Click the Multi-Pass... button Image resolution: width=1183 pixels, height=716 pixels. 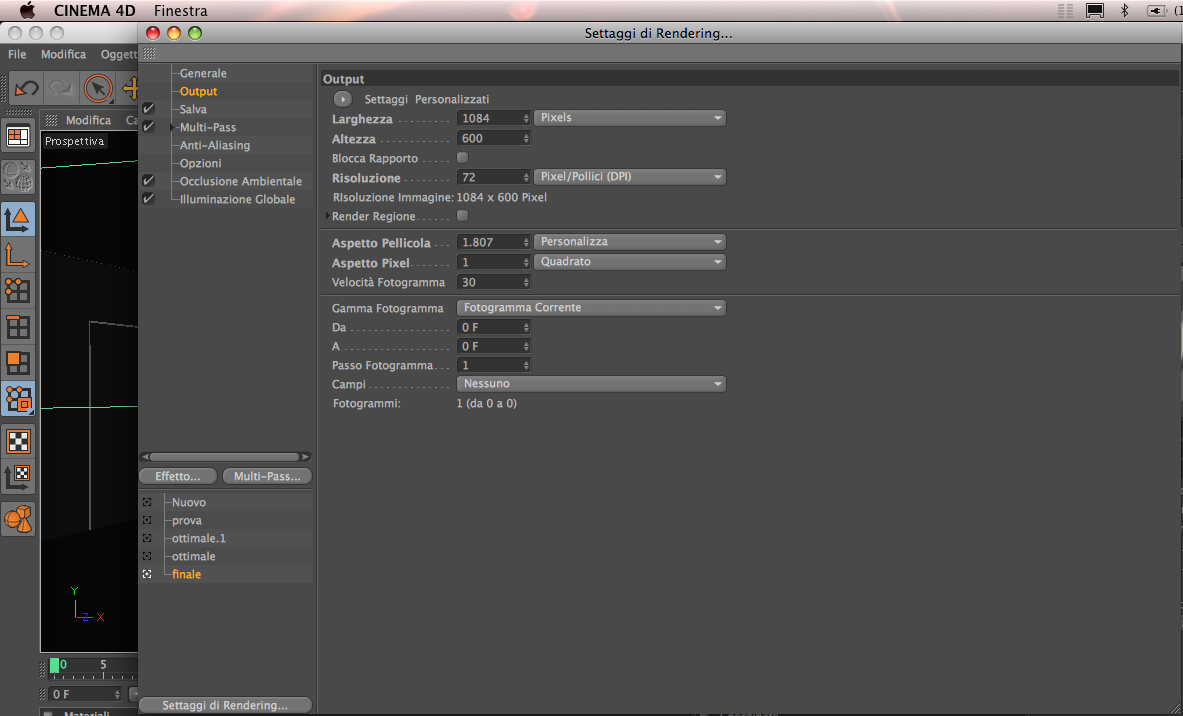pyautogui.click(x=267, y=476)
